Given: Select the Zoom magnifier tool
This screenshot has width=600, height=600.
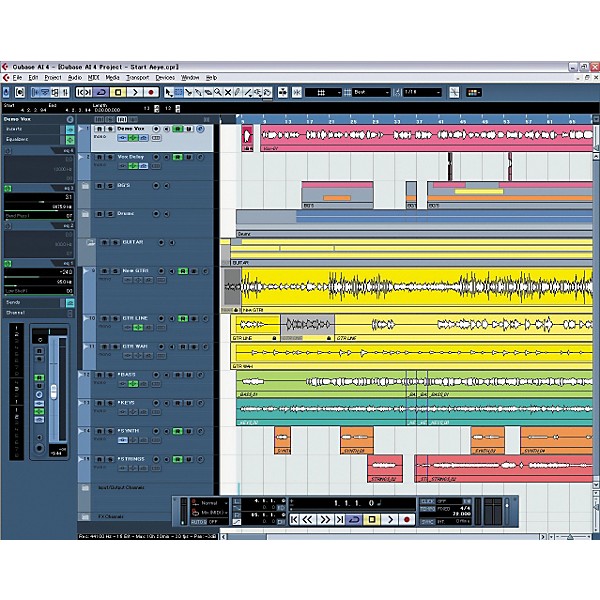Looking at the screenshot, I should pyautogui.click(x=218, y=92).
